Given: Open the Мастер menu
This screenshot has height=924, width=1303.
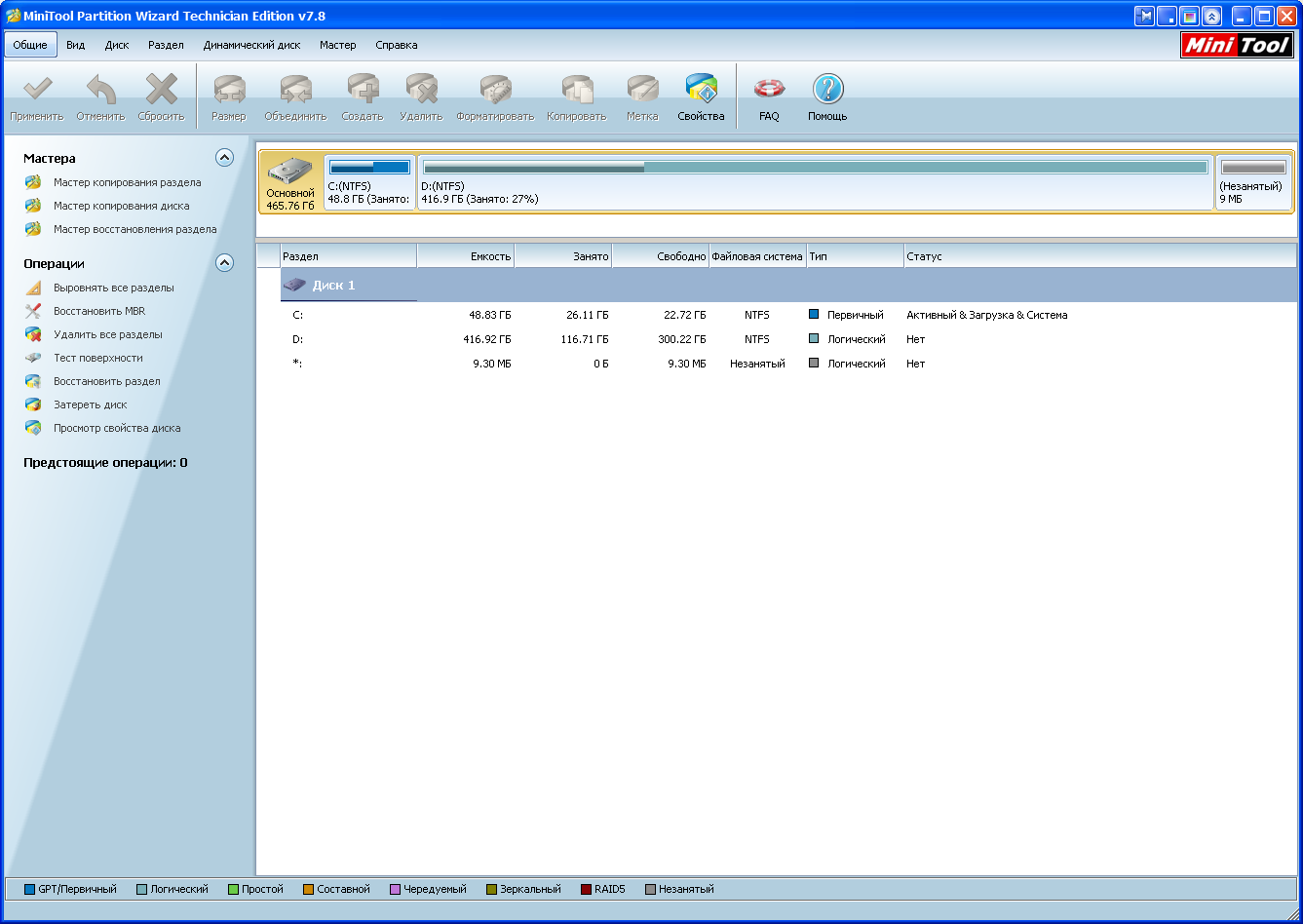Looking at the screenshot, I should [x=337, y=45].
